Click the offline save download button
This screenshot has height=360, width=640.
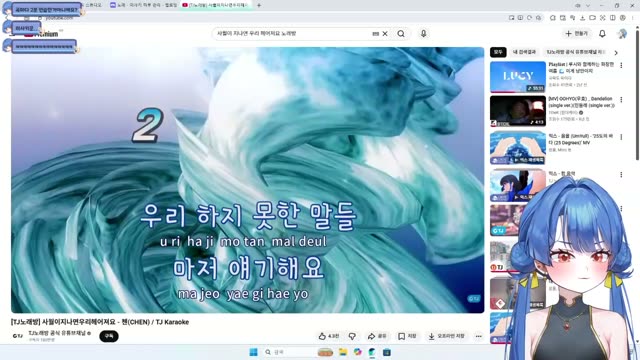pyautogui.click(x=446, y=336)
